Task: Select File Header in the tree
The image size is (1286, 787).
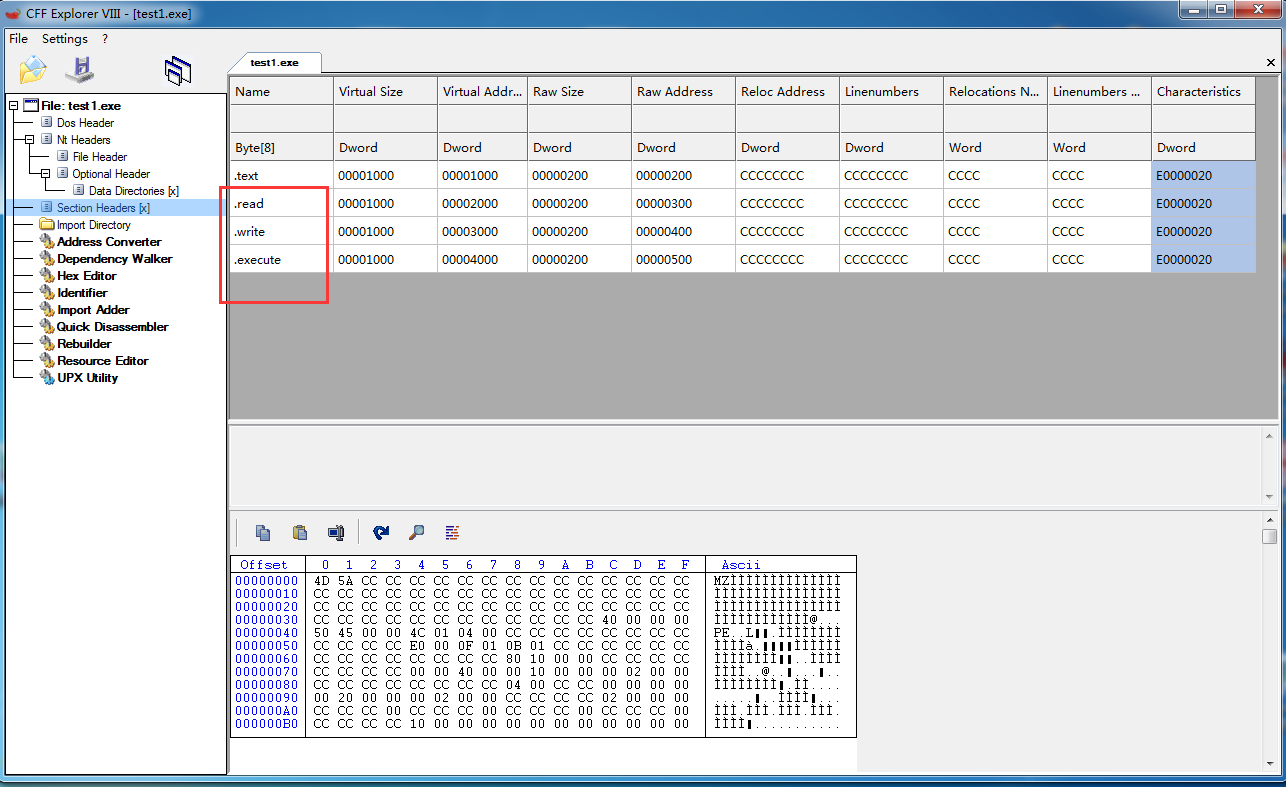Action: (x=100, y=157)
